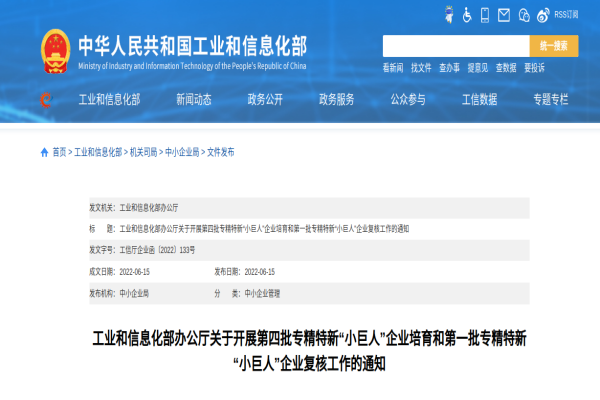The width and height of the screenshot is (600, 400).
Task: Click the 统一搜索 button
Action: [x=554, y=46]
